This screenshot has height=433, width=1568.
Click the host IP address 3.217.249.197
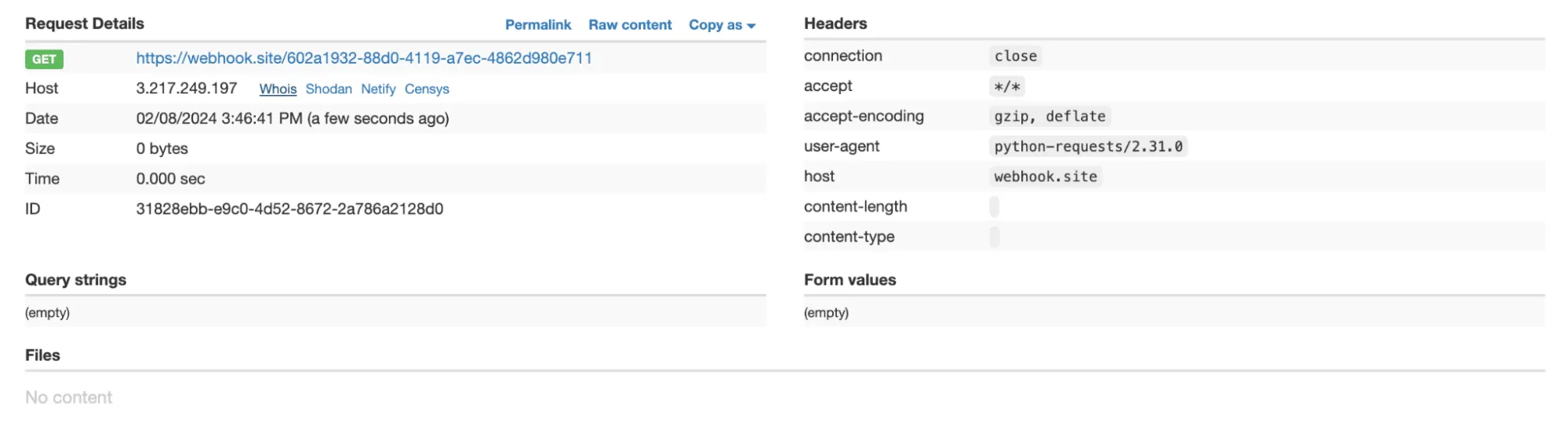(187, 89)
